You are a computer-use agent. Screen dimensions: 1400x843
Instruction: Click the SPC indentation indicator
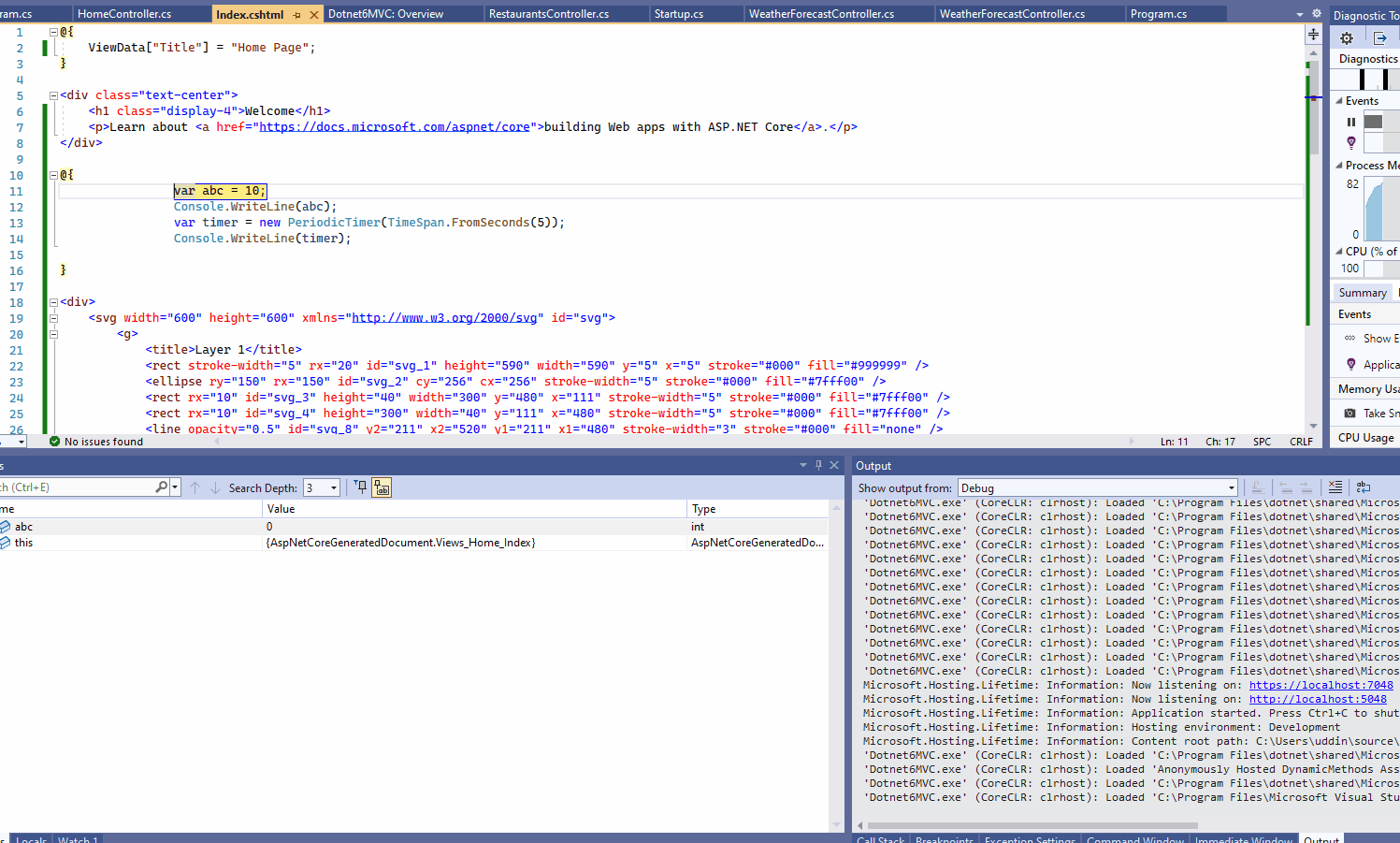pos(1262,442)
